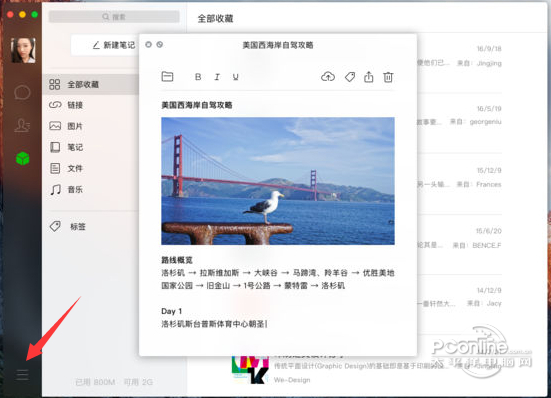Open favorite item from georgeniu
The height and width of the screenshot is (398, 551).
pyautogui.click(x=460, y=123)
